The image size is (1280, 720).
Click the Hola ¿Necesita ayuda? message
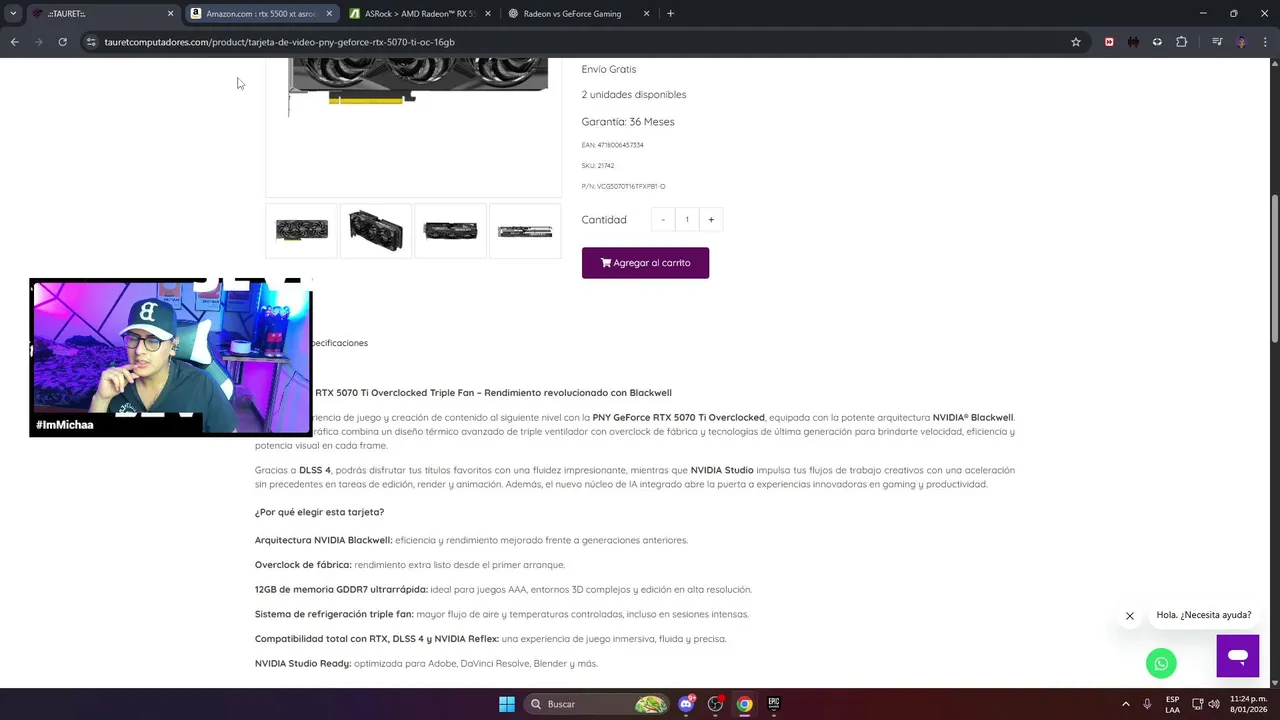1204,615
